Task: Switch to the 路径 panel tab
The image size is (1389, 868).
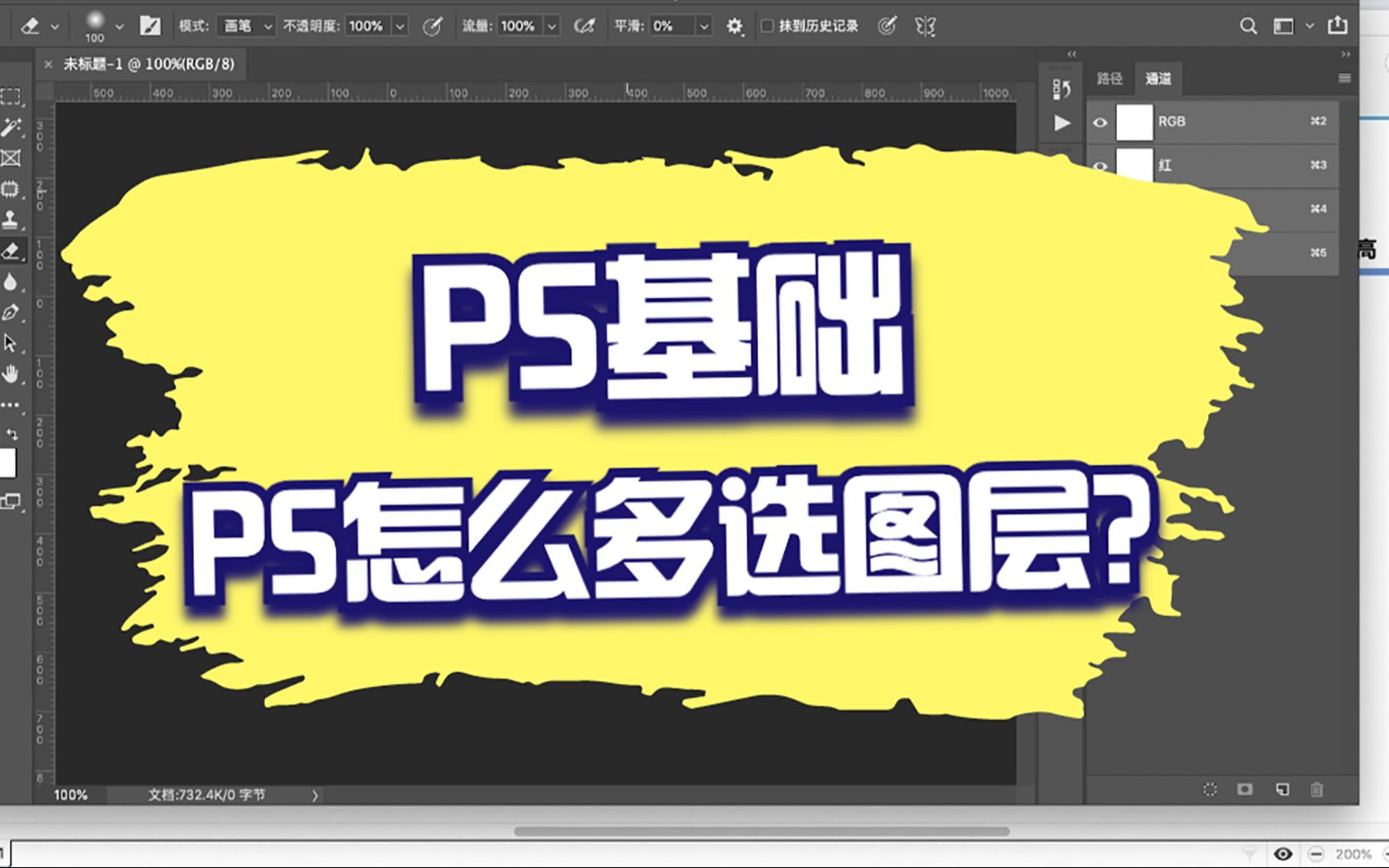Action: (1109, 78)
